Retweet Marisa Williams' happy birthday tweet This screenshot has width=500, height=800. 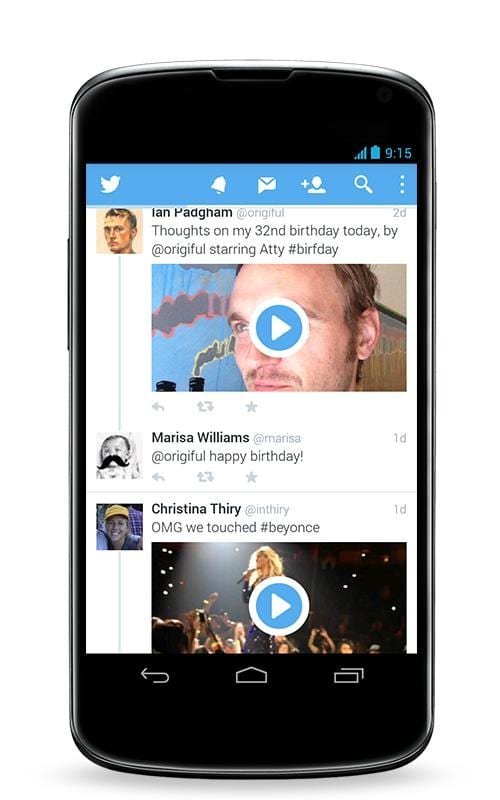[205, 477]
